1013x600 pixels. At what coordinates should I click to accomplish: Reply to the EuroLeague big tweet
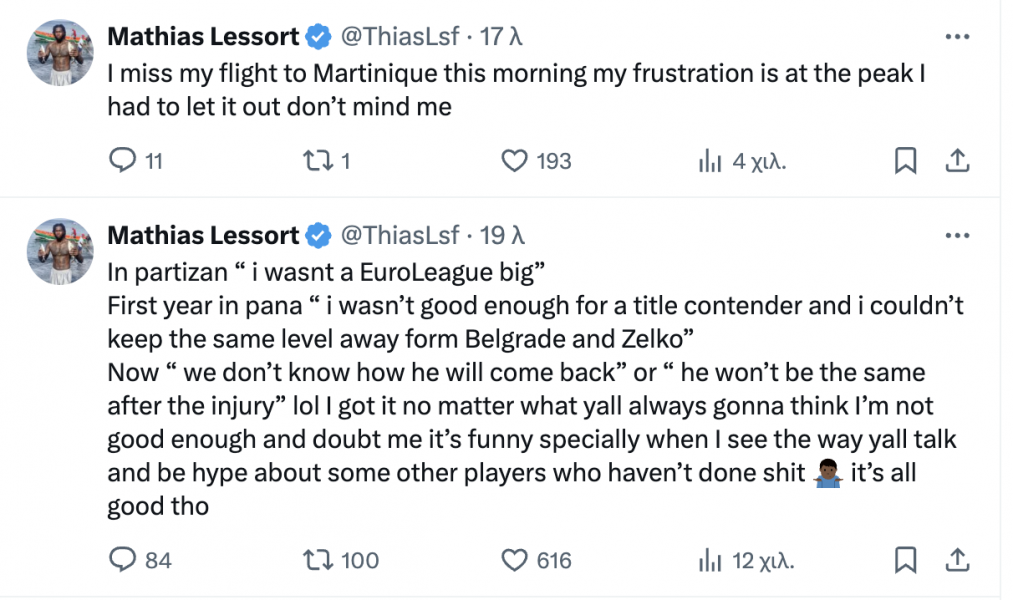121,560
